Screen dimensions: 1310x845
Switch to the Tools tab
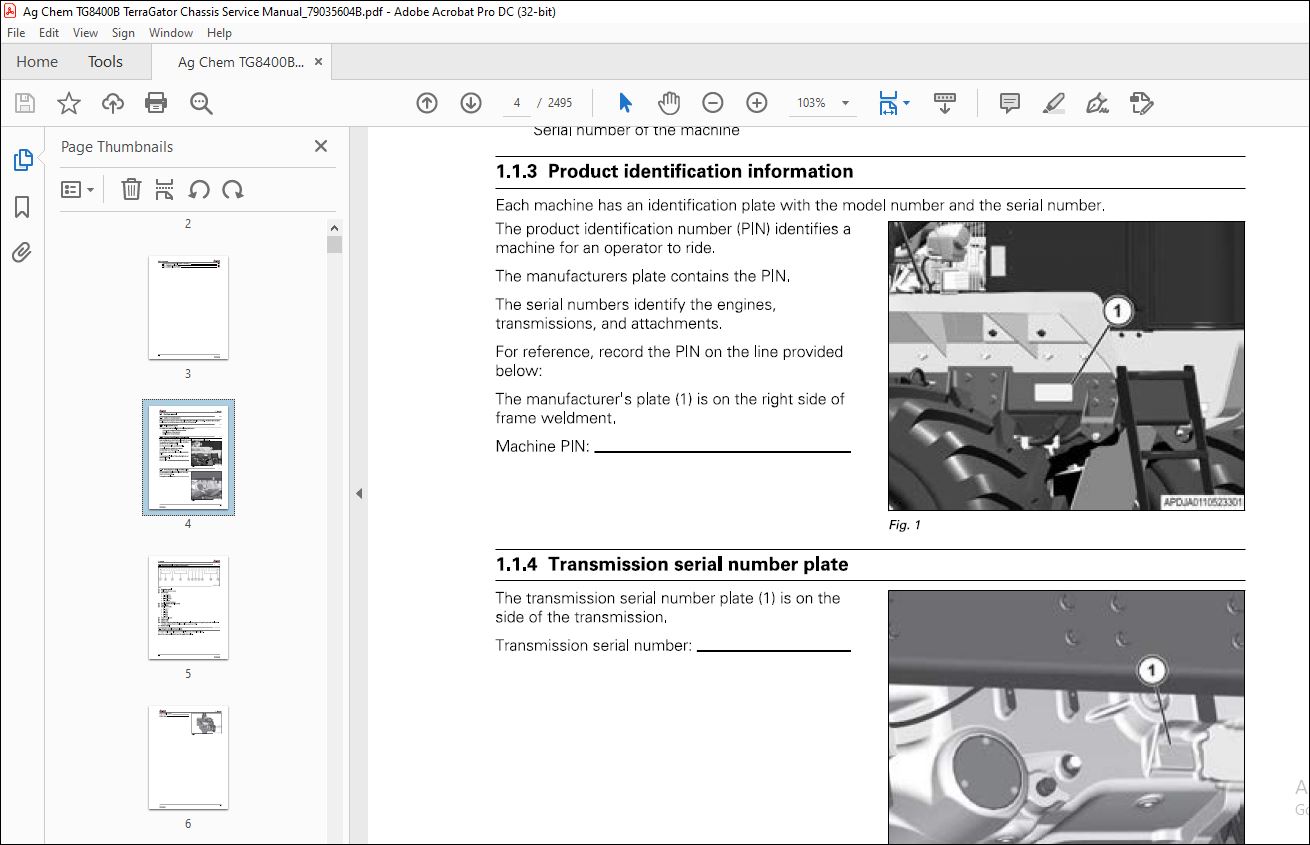pyautogui.click(x=105, y=62)
